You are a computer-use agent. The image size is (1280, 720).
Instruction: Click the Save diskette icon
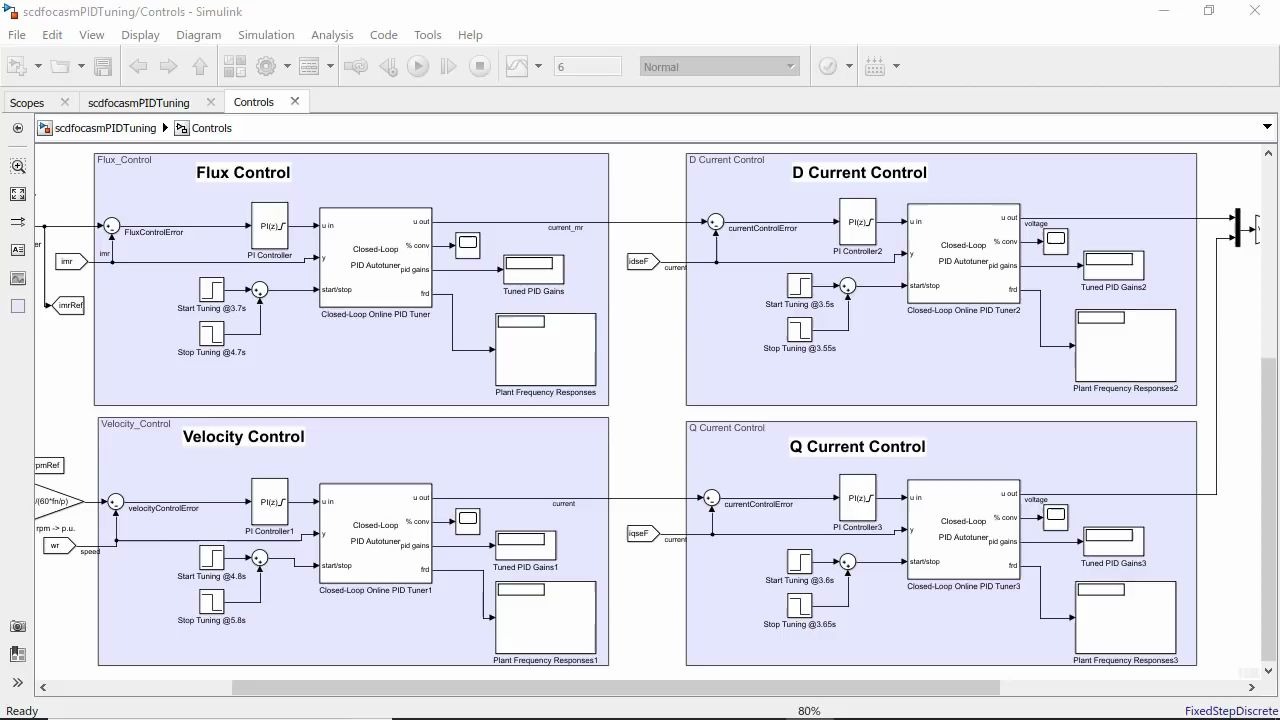[x=103, y=66]
